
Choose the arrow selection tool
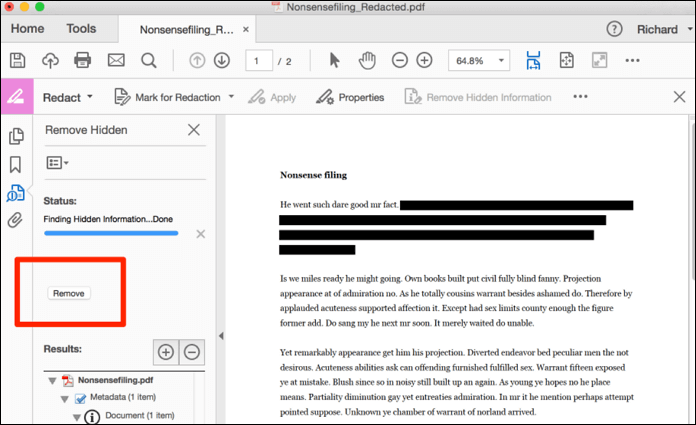(335, 60)
